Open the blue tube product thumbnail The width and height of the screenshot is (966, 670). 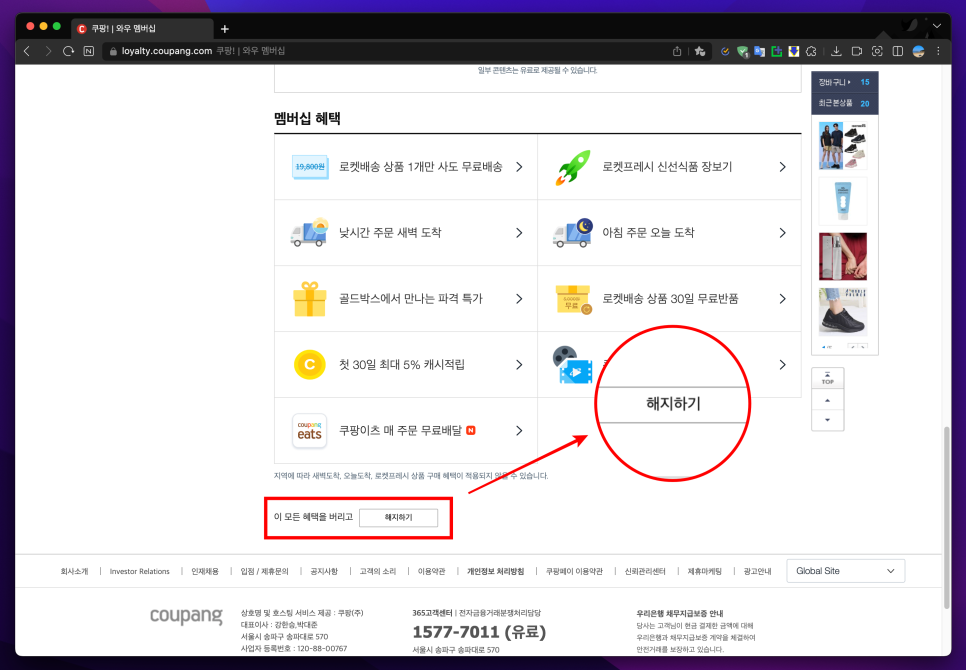pos(843,201)
